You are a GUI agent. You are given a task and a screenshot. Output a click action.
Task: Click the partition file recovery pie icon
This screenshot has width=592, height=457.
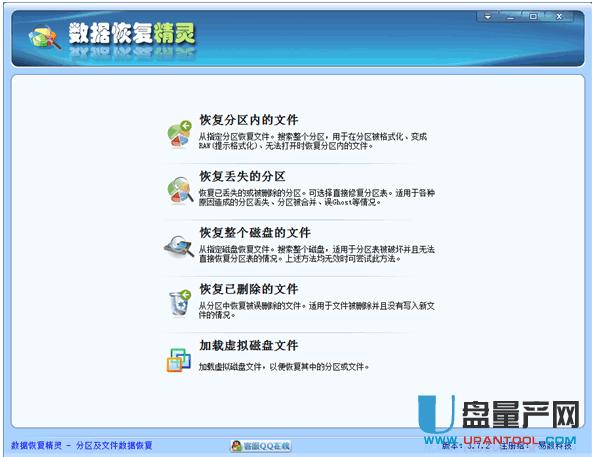180,134
